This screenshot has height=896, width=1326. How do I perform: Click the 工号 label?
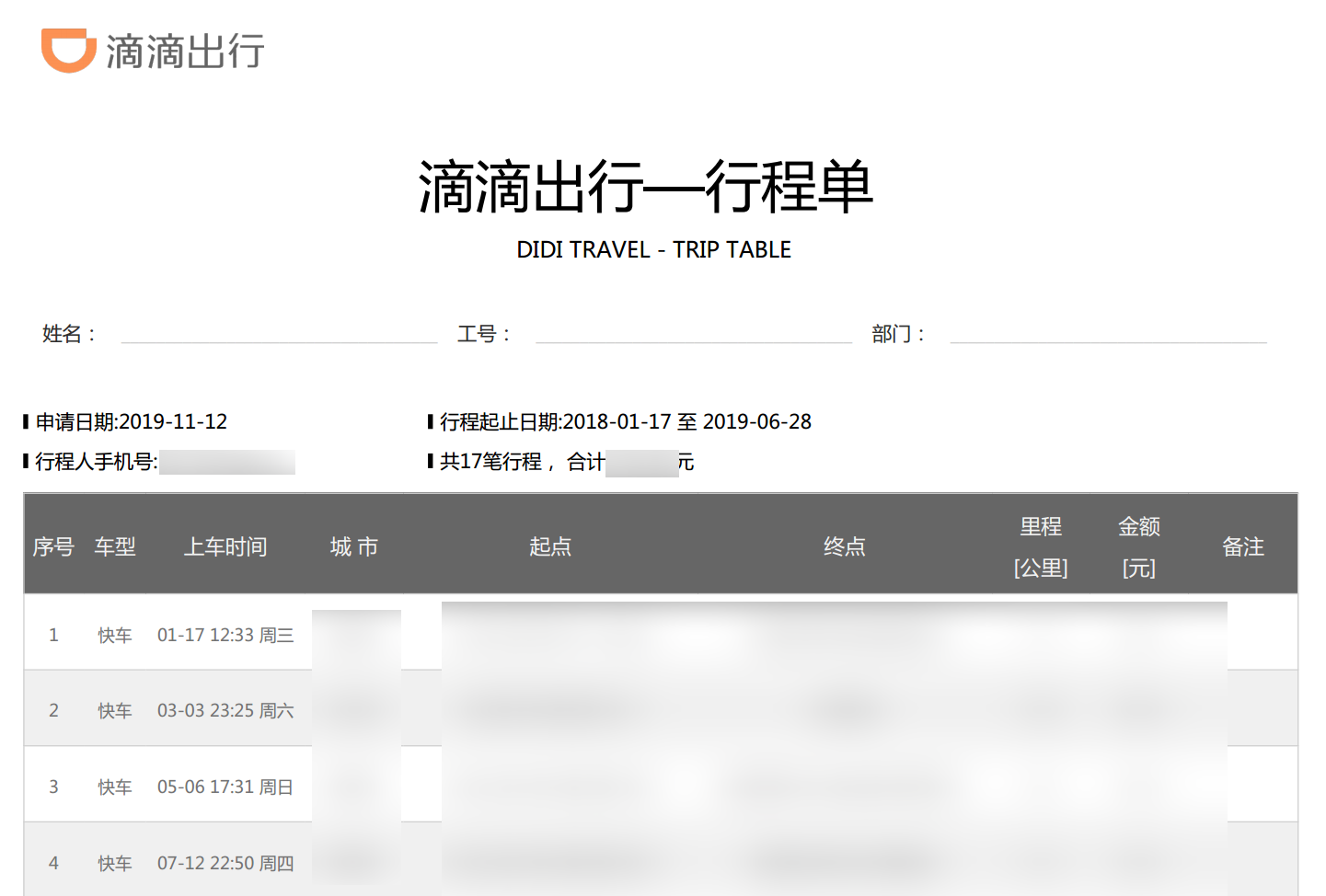pos(484,334)
